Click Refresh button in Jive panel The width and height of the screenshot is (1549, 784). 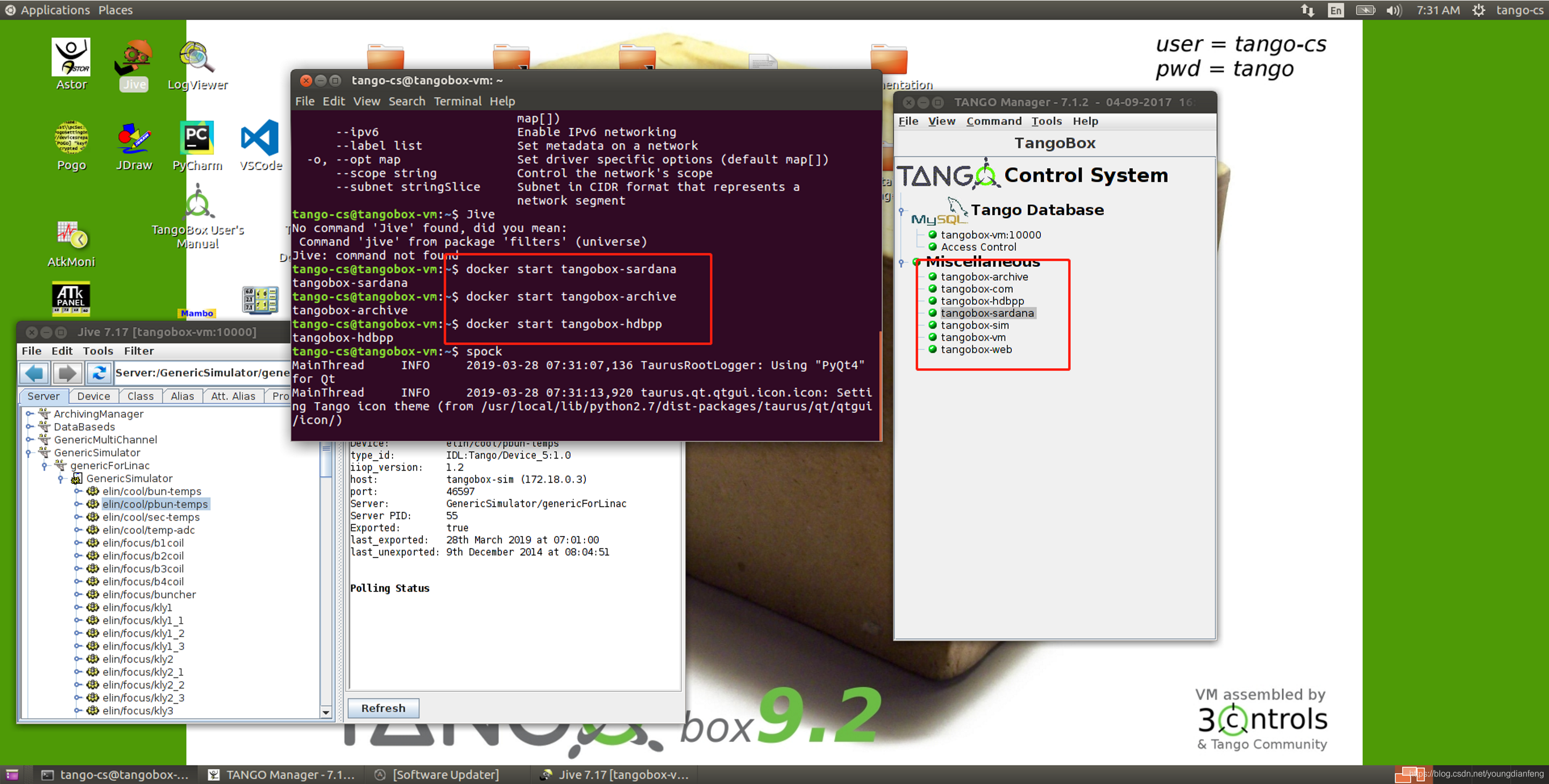384,707
